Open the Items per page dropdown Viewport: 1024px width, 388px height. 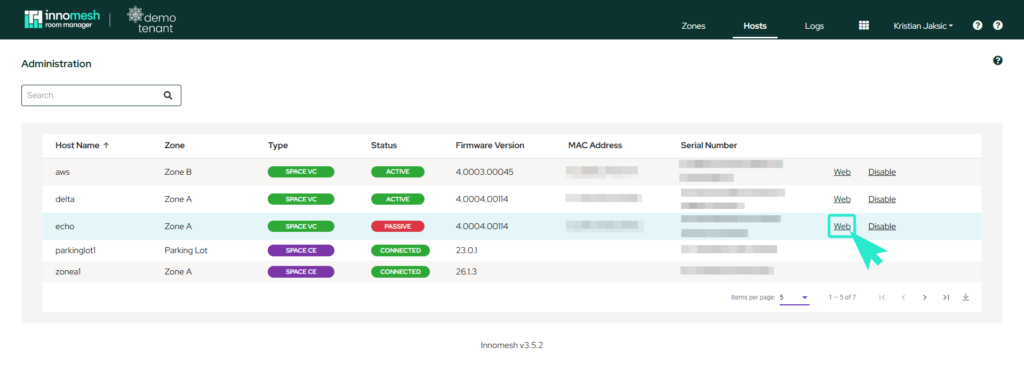[x=794, y=298]
